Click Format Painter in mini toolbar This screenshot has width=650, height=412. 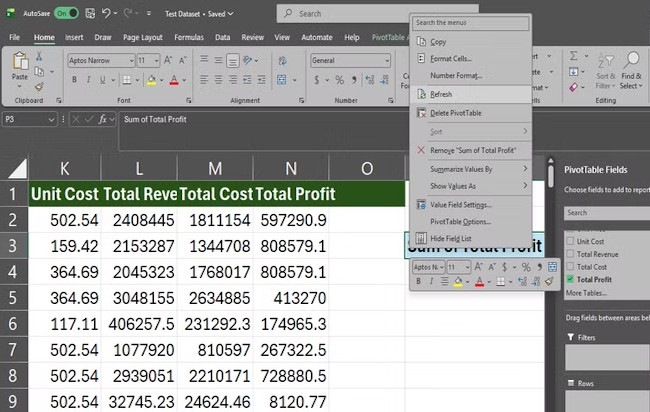tap(549, 282)
